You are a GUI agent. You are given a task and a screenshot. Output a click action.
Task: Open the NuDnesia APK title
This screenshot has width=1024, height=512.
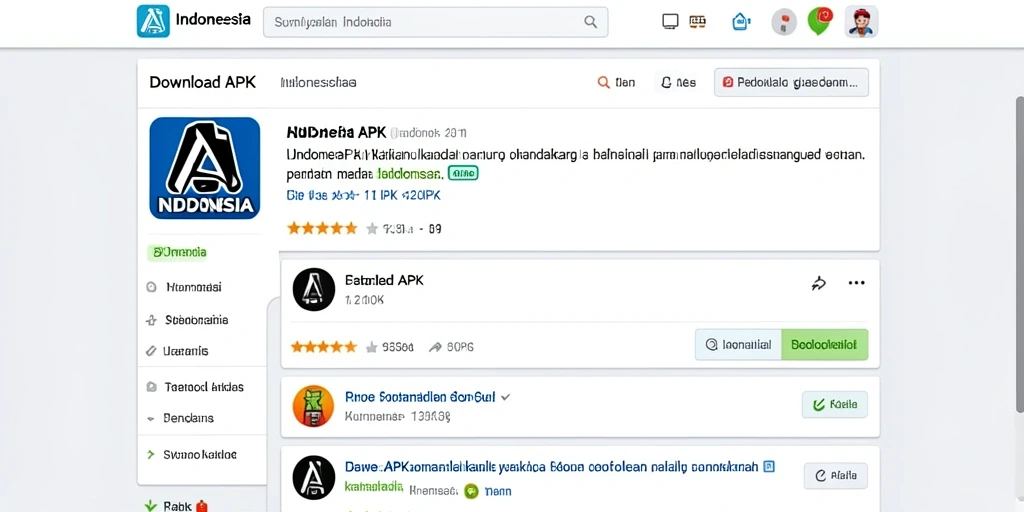336,133
